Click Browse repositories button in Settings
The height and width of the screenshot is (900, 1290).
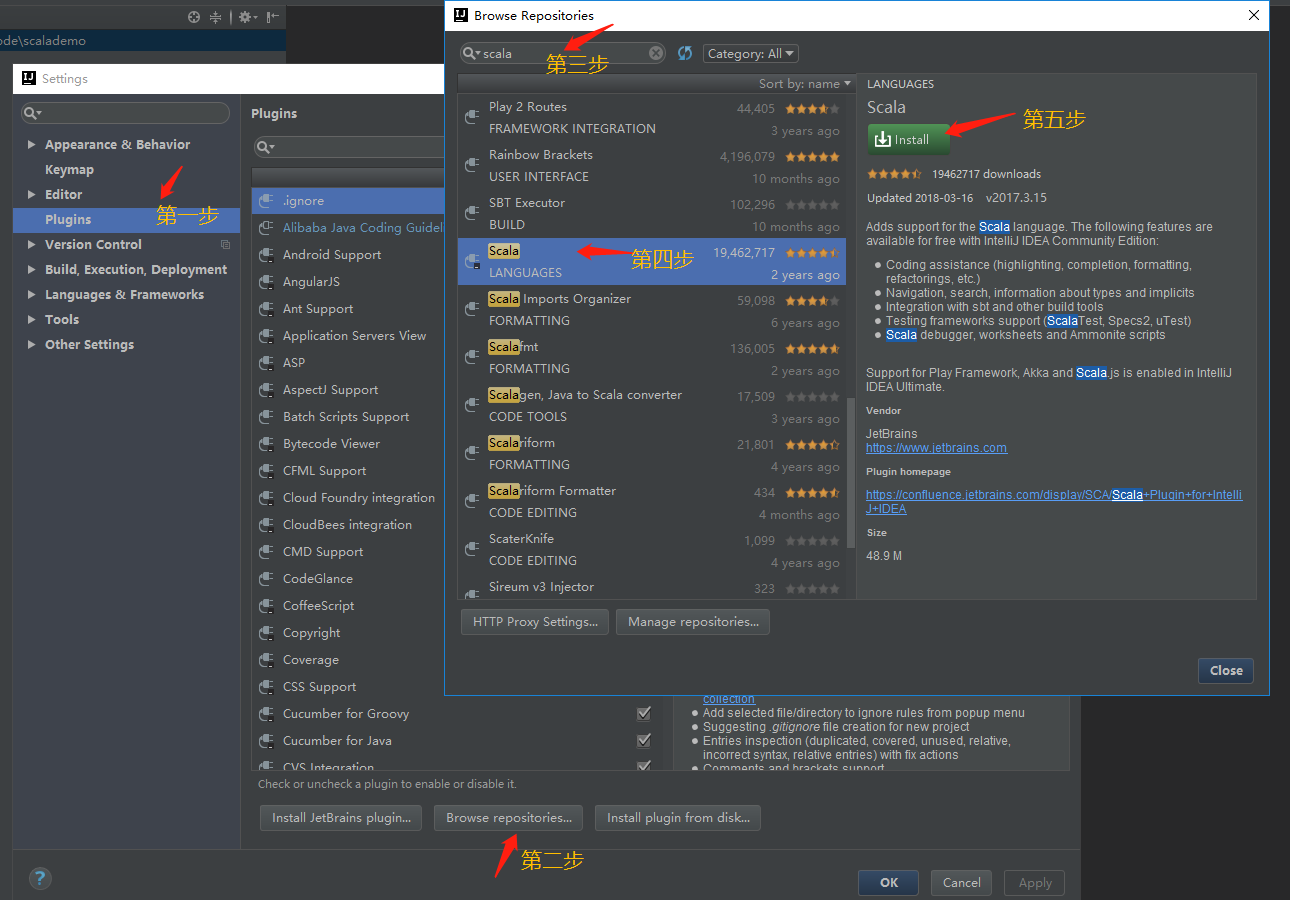click(509, 818)
